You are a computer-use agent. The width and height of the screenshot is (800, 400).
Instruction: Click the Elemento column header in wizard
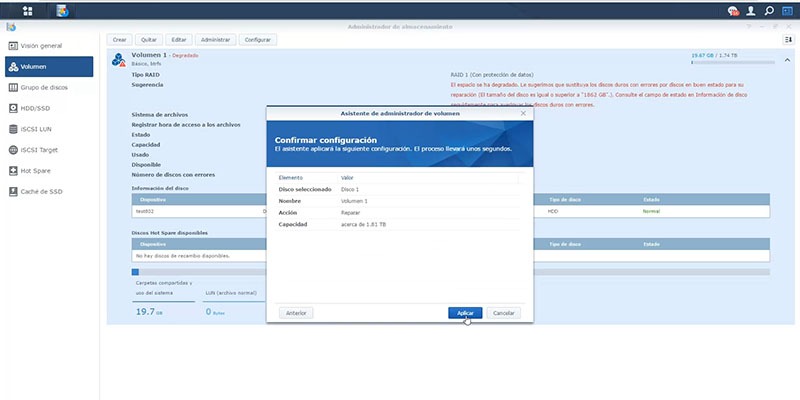290,178
